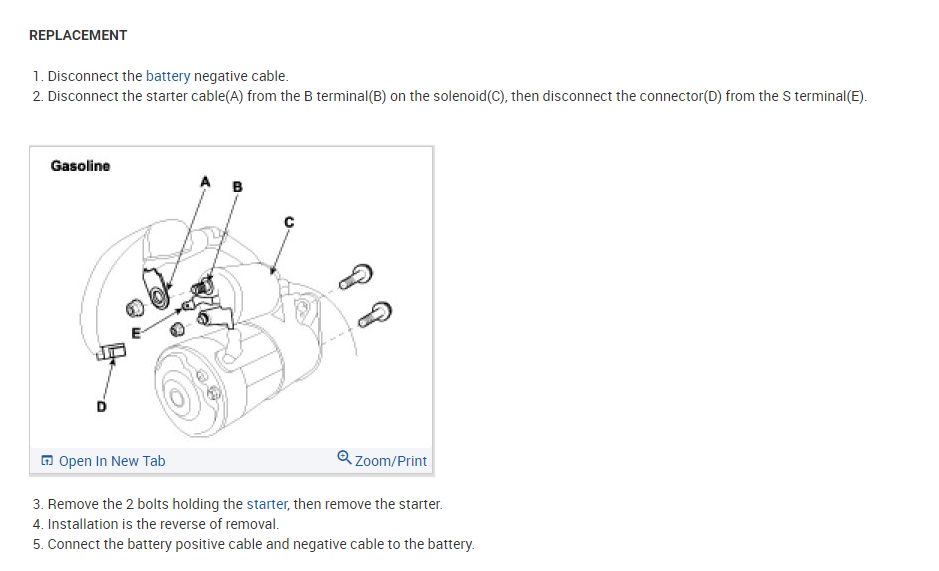Click the lower mounting bolt in the diagram
The width and height of the screenshot is (939, 571).
click(375, 314)
